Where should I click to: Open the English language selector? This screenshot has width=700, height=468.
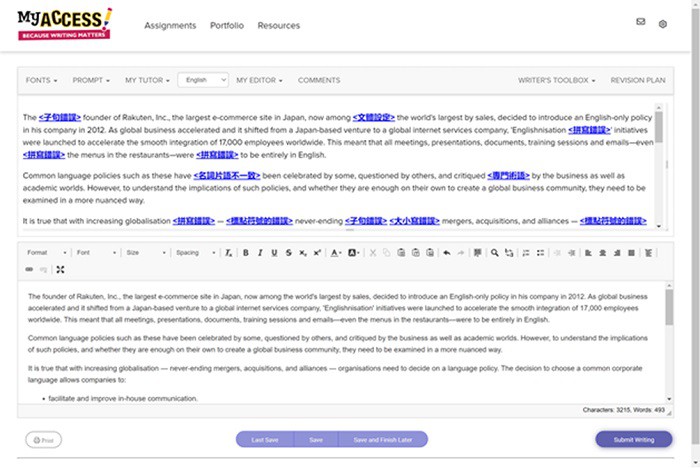[x=203, y=80]
